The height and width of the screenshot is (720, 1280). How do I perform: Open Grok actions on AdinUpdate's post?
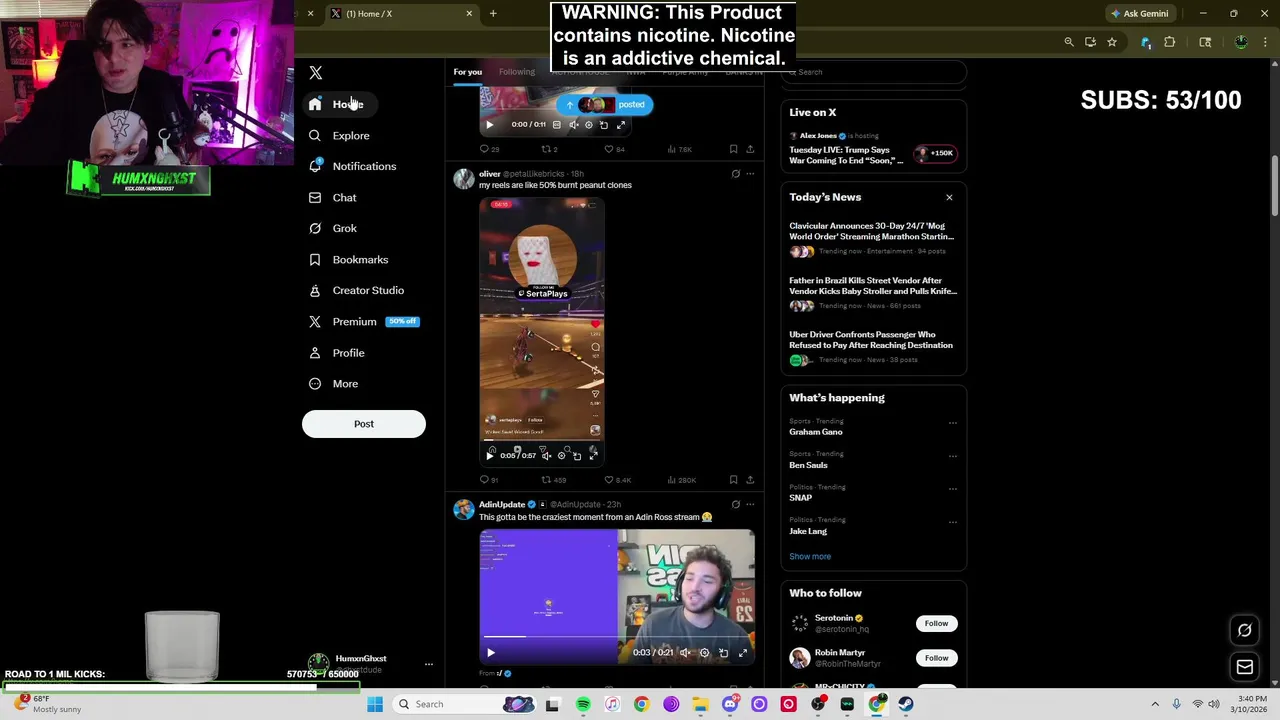[736, 504]
